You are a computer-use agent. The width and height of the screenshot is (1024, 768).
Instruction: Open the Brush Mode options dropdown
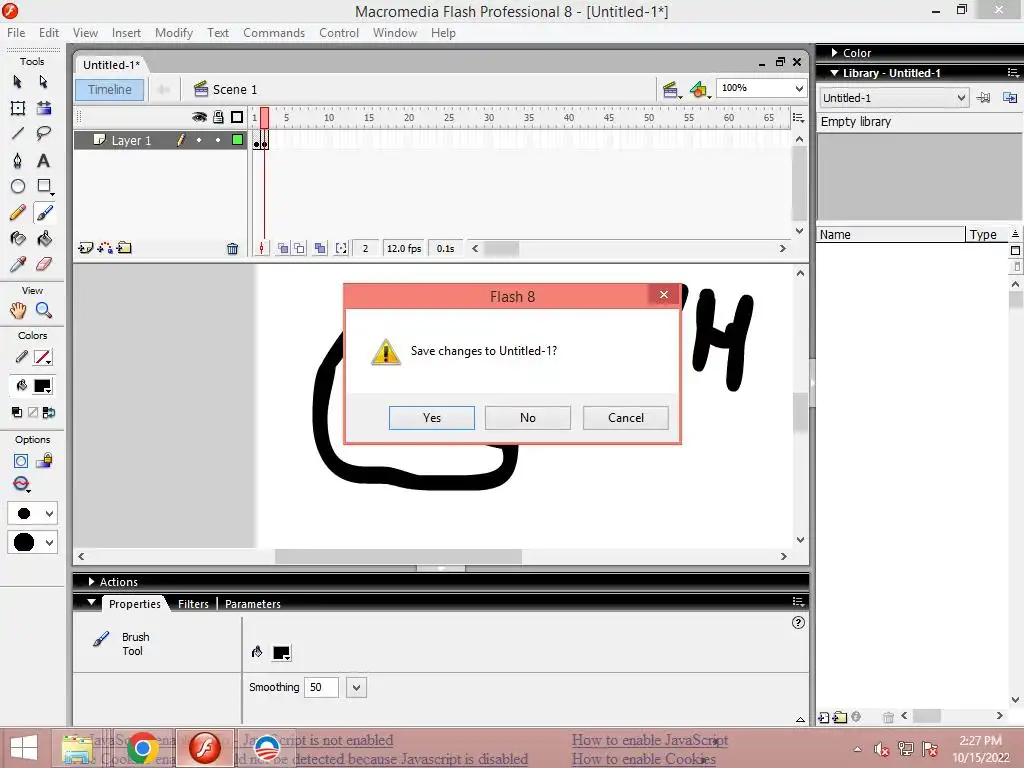click(22, 484)
